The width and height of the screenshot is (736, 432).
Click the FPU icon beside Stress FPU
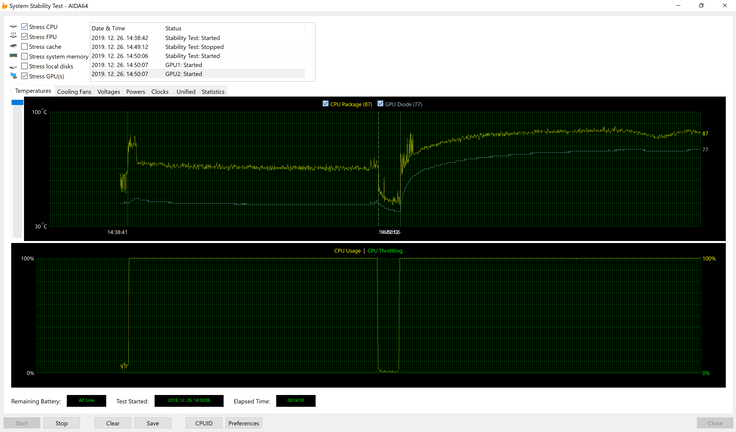[13, 36]
